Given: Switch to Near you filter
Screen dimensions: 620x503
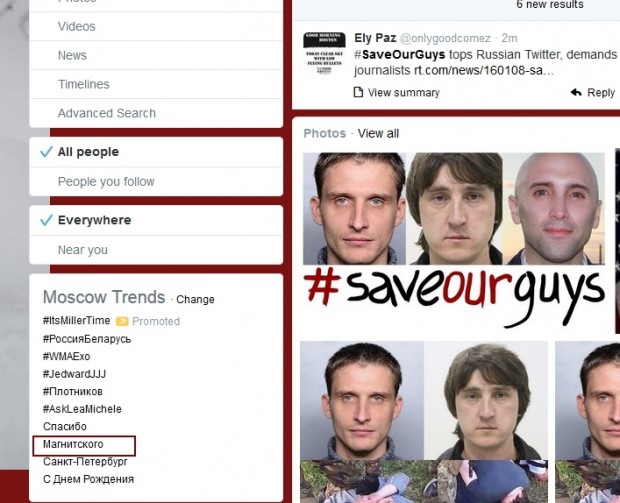Looking at the screenshot, I should (x=156, y=250).
